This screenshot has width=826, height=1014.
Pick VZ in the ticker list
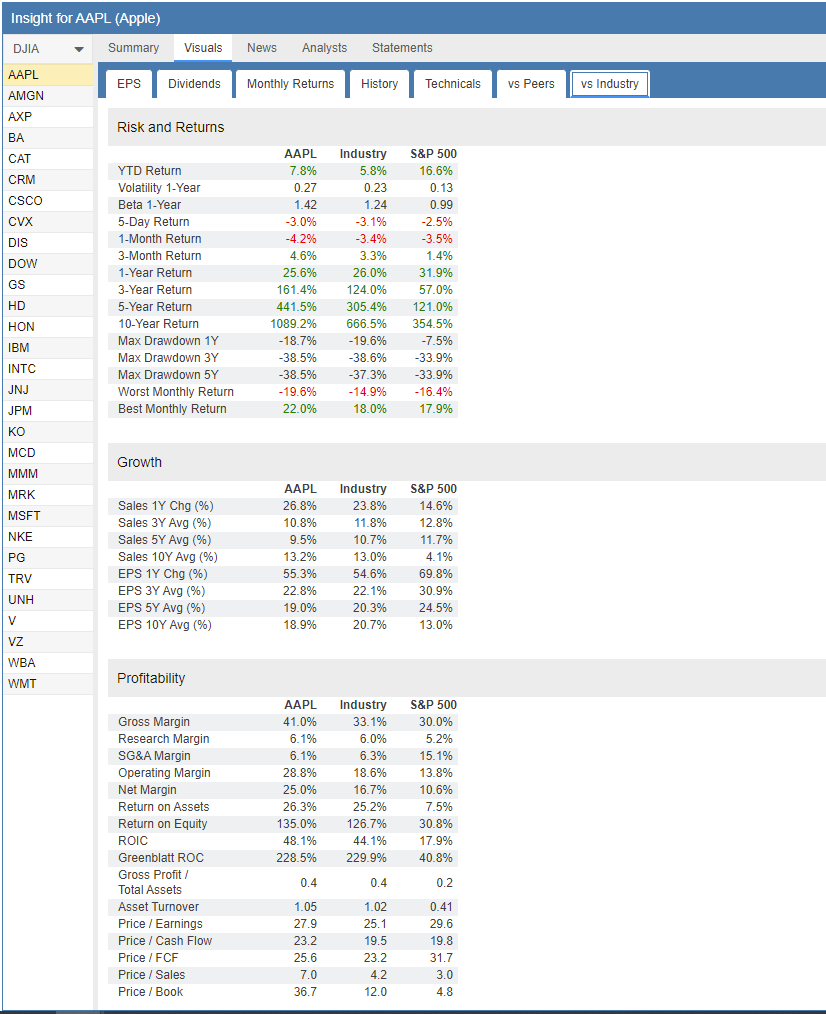pyautogui.click(x=48, y=642)
